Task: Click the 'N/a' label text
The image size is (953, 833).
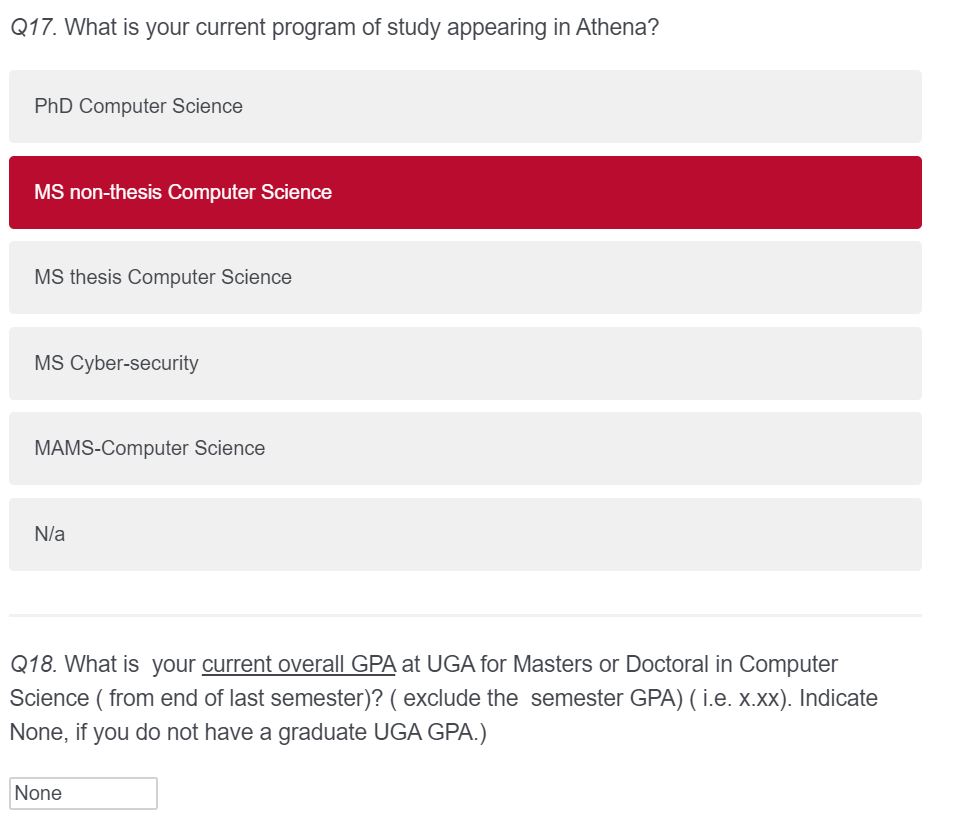Action: (x=49, y=534)
